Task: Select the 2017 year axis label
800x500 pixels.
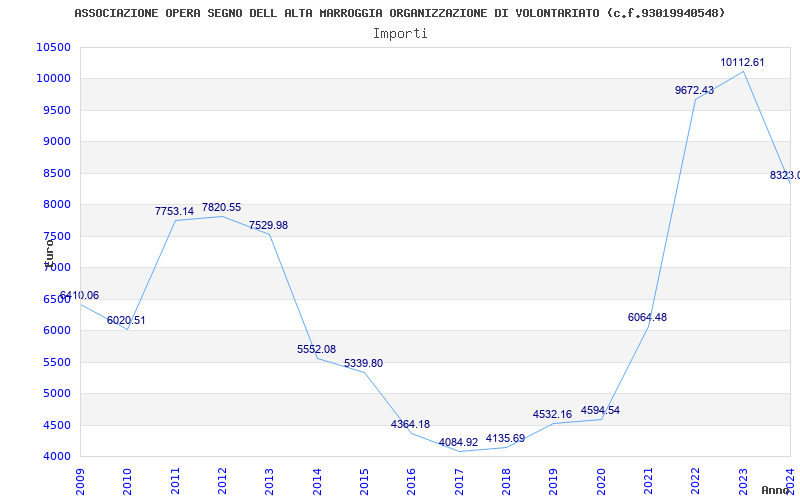Action: pos(459,482)
